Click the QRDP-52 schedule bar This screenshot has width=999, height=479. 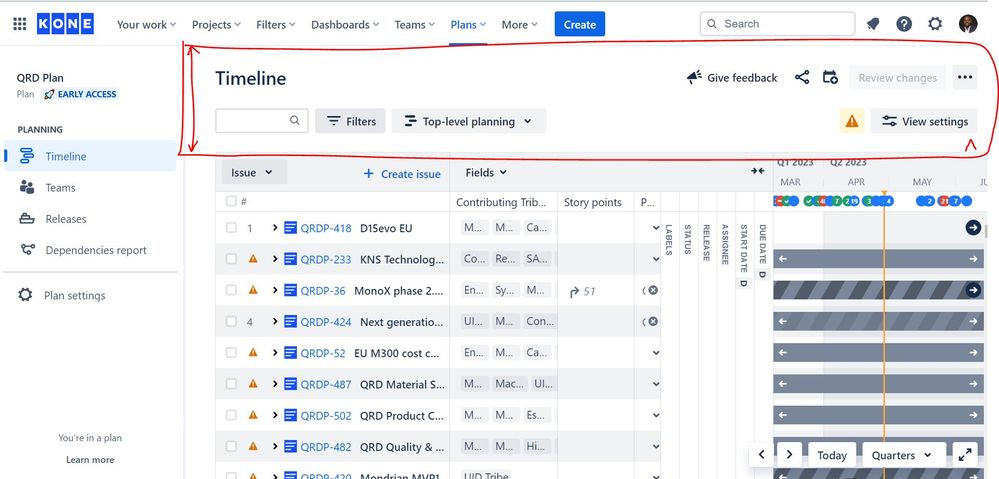(879, 352)
